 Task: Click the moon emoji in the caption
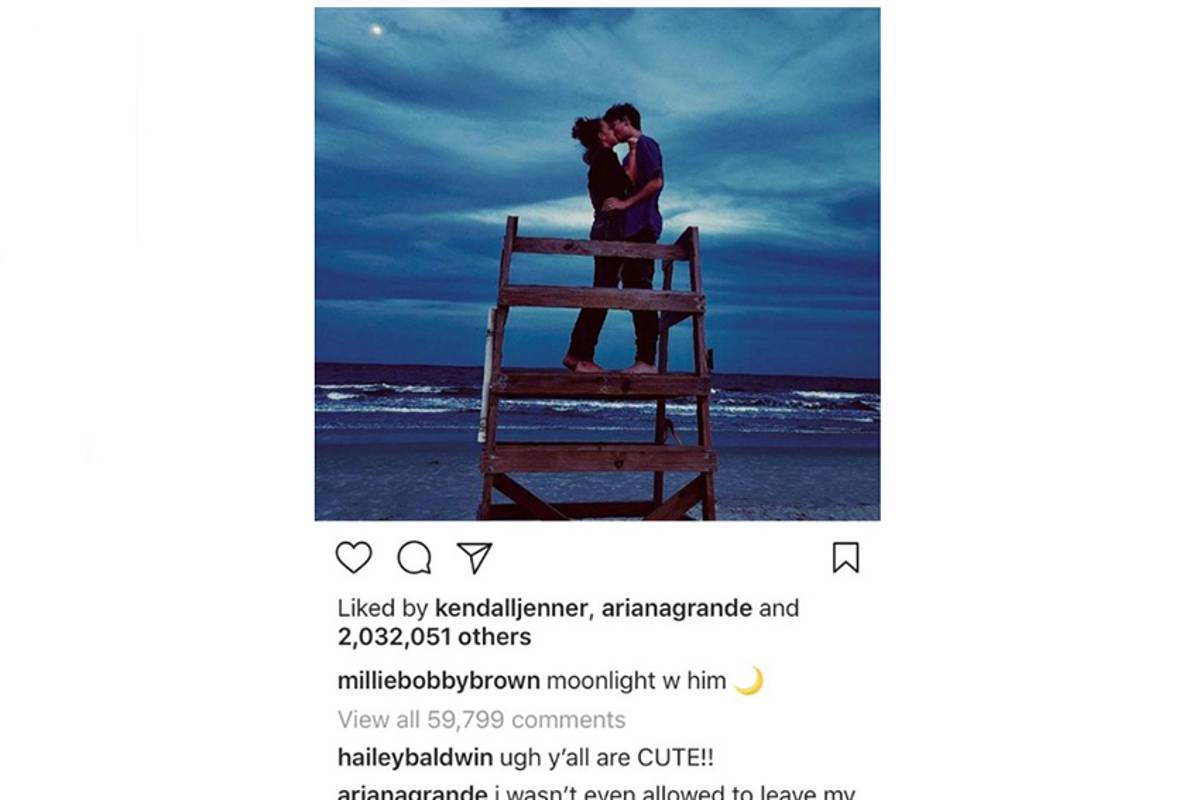click(x=748, y=682)
